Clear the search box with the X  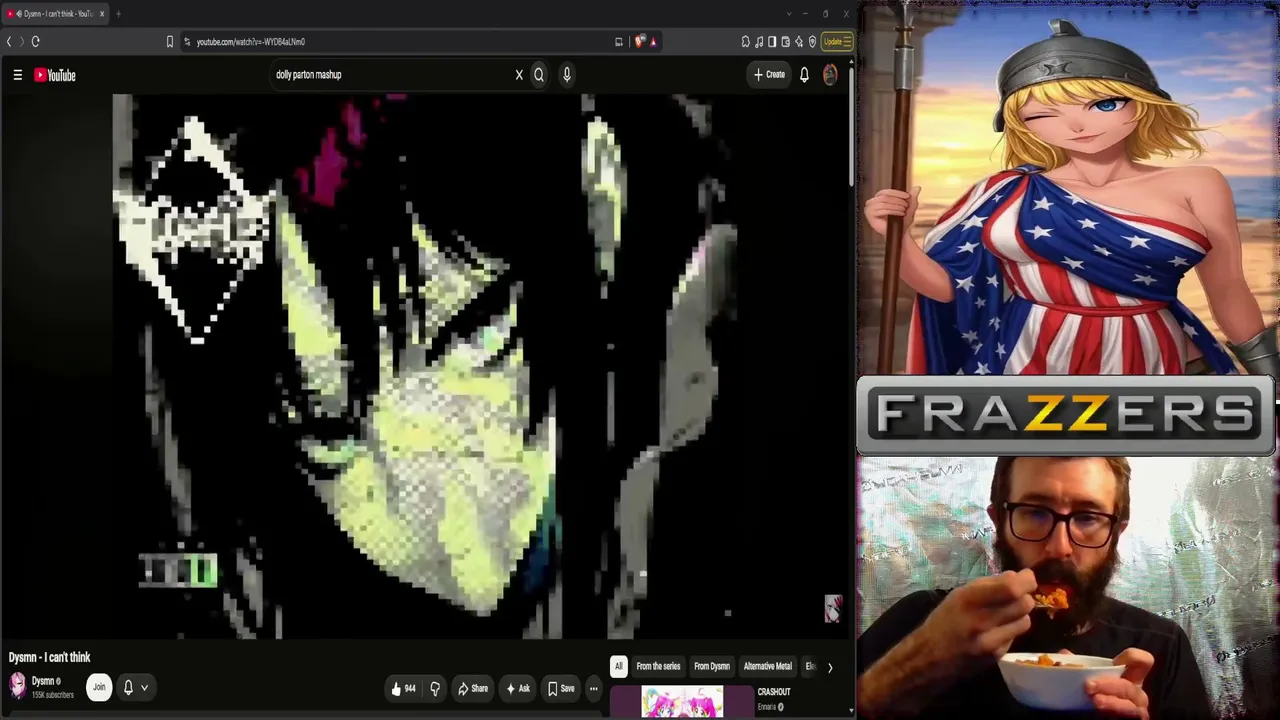tap(519, 75)
